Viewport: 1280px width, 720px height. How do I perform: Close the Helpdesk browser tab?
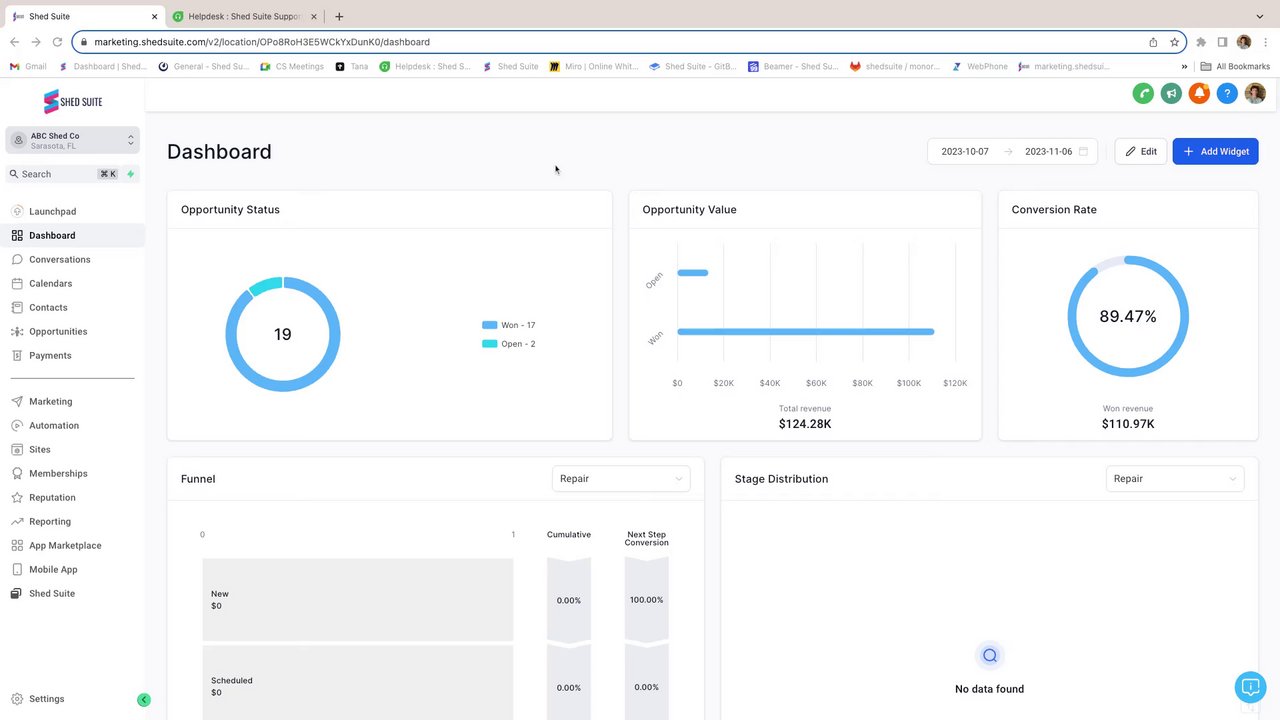316,16
